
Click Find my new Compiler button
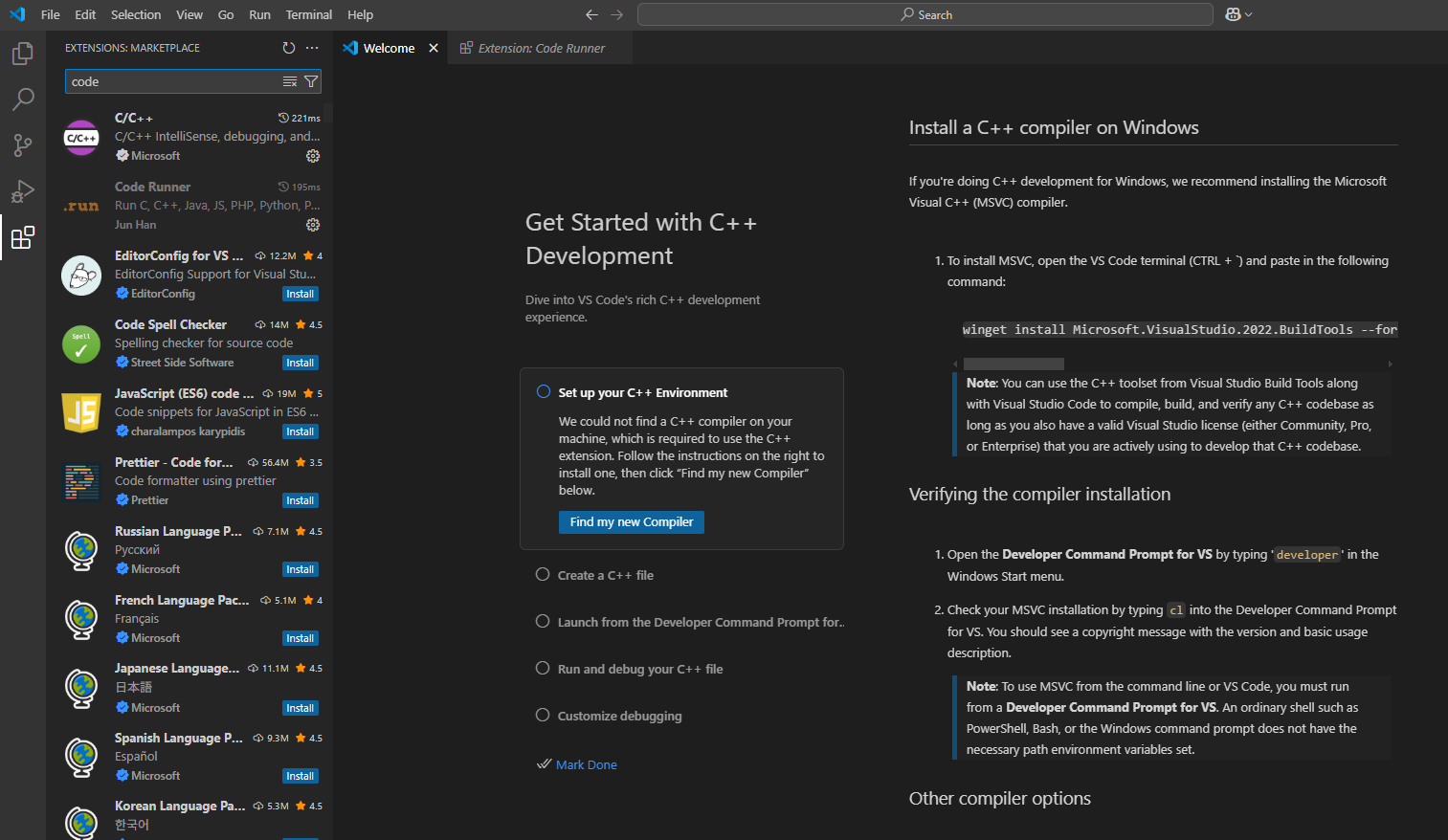632,521
